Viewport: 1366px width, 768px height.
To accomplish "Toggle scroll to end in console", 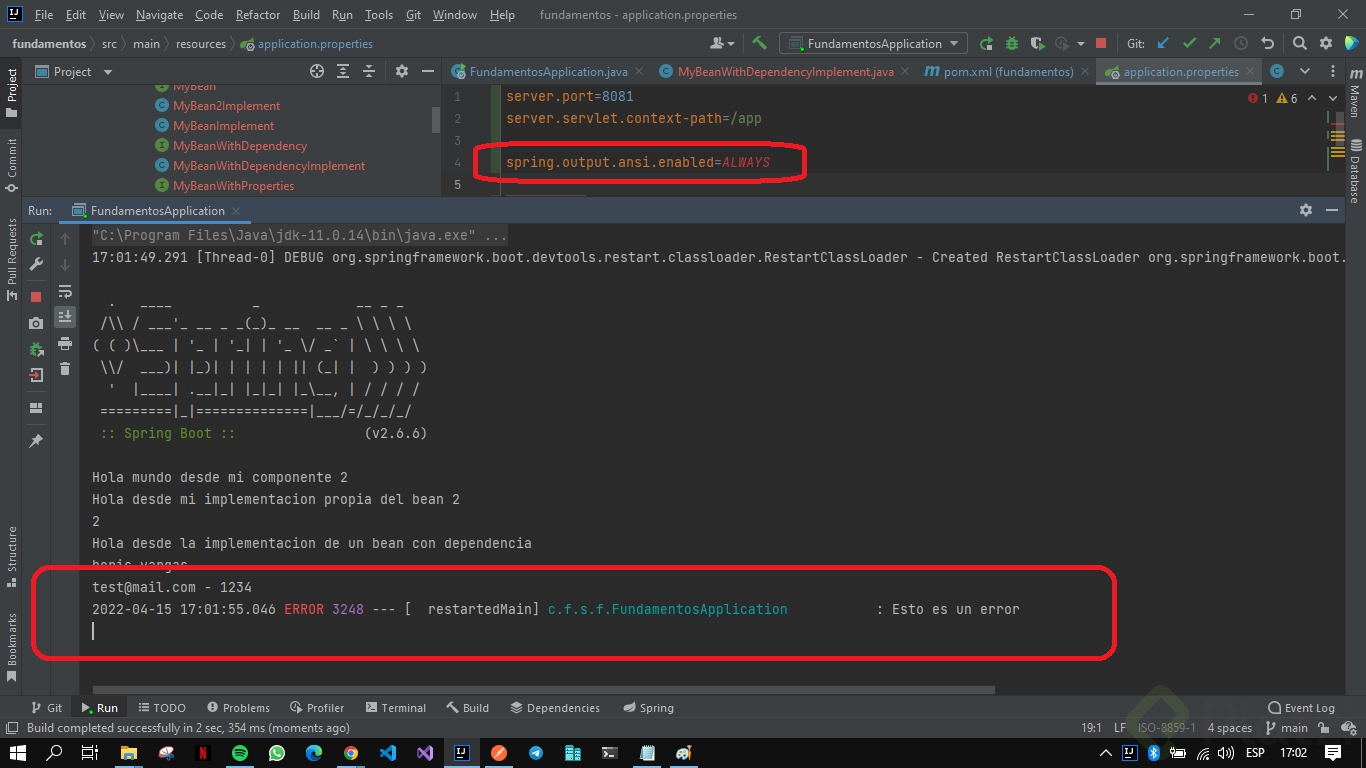I will 65,316.
